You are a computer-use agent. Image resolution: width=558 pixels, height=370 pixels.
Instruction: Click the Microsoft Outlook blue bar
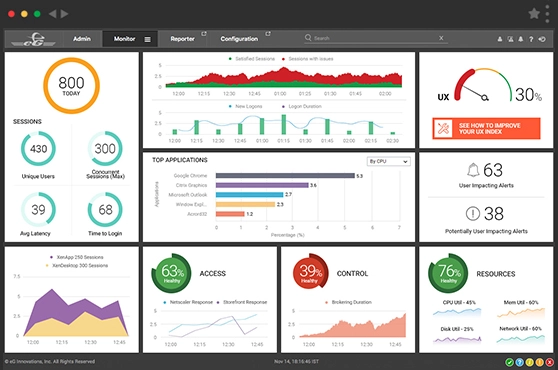249,195
